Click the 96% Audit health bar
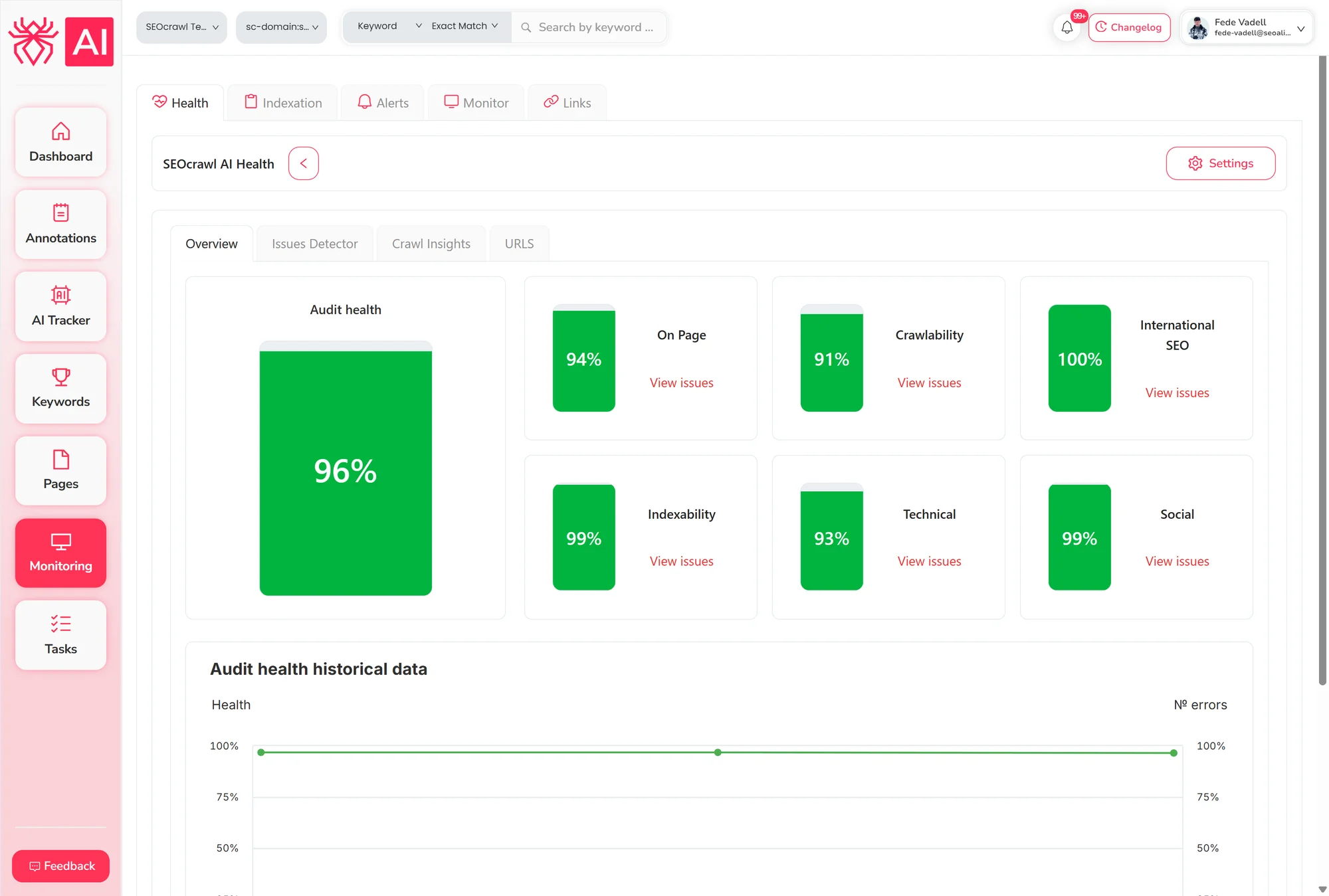Viewport: 1329px width, 896px height. (x=346, y=469)
